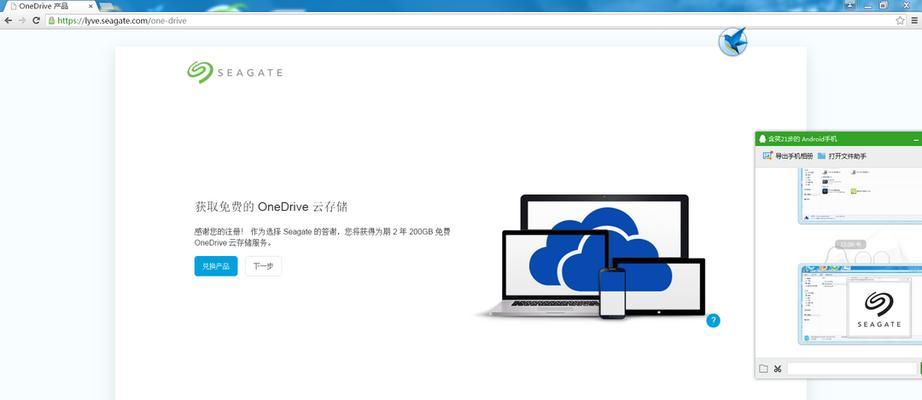Select the OneDrive 产品 browser tab
The image size is (922, 400).
point(49,6)
